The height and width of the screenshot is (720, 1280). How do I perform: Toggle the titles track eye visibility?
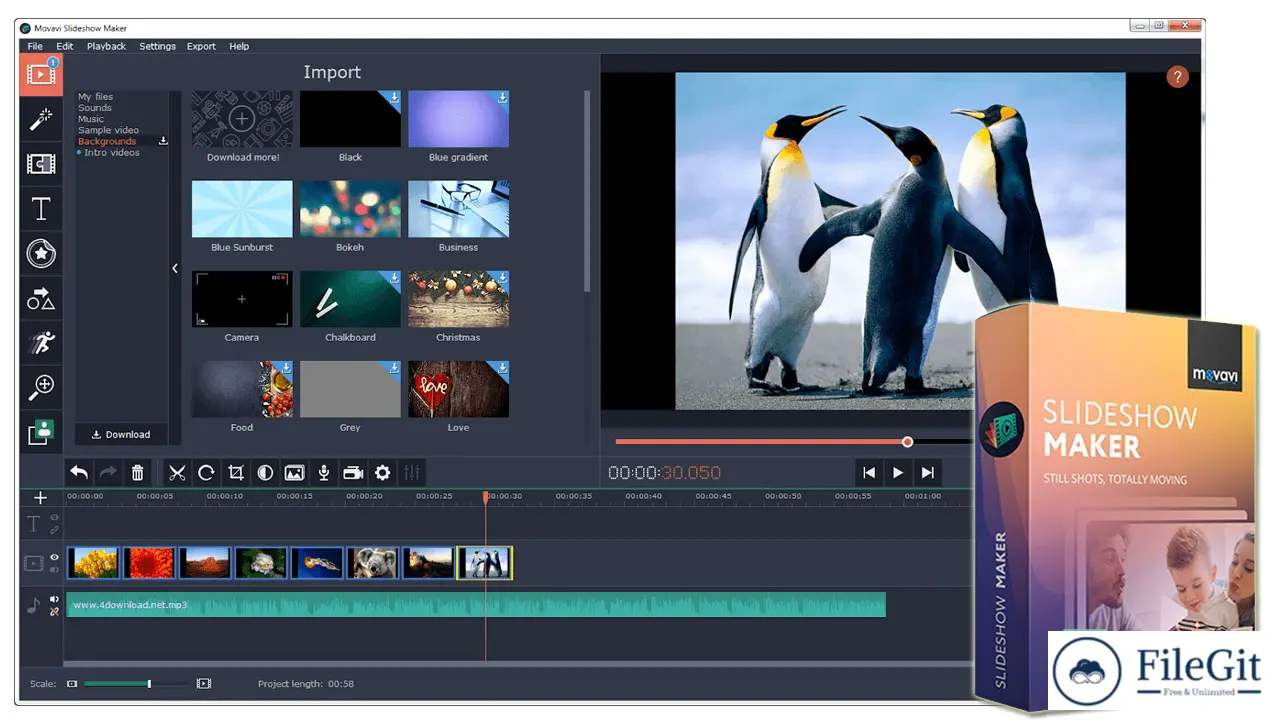[x=54, y=518]
